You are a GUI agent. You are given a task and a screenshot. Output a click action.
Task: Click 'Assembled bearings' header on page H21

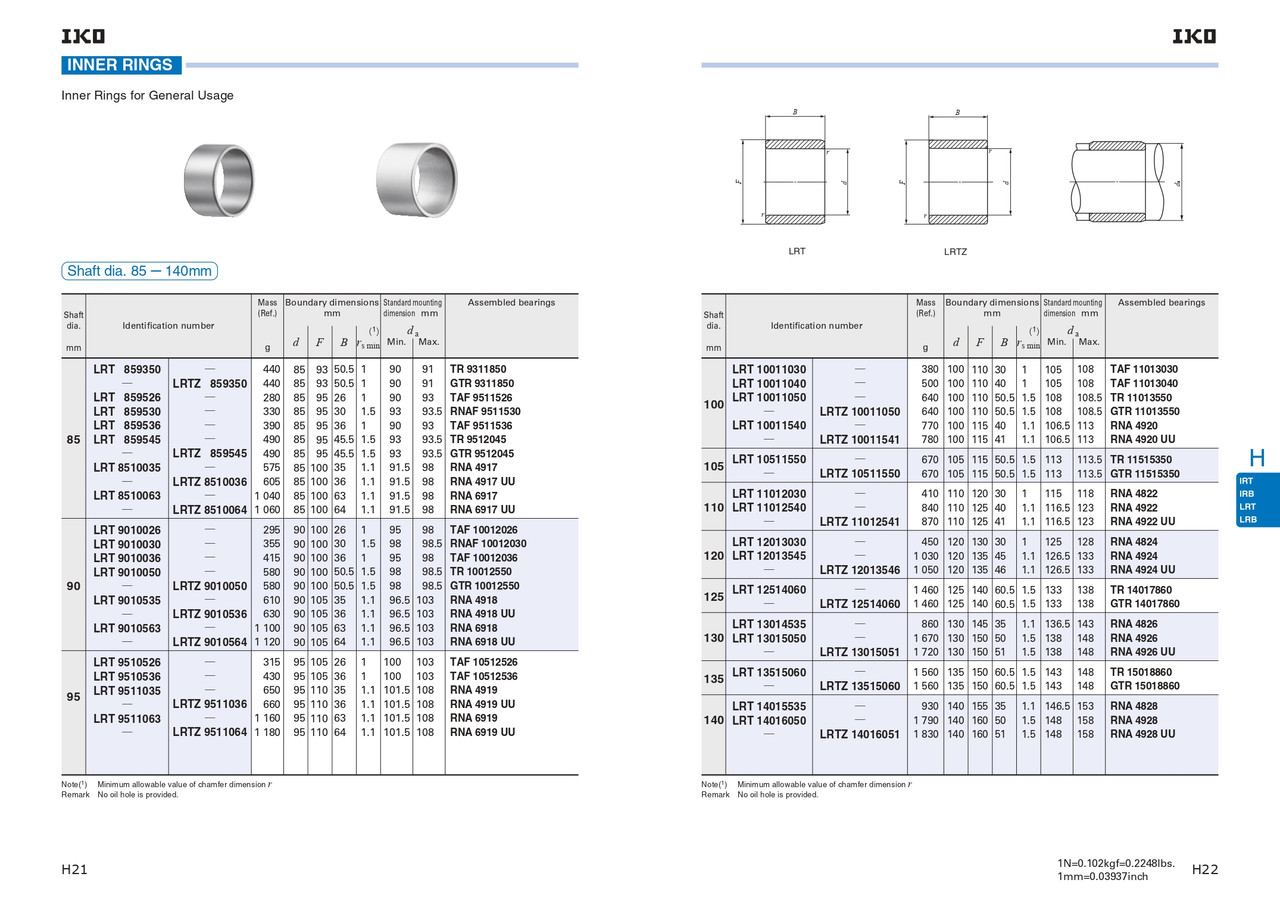coord(511,302)
